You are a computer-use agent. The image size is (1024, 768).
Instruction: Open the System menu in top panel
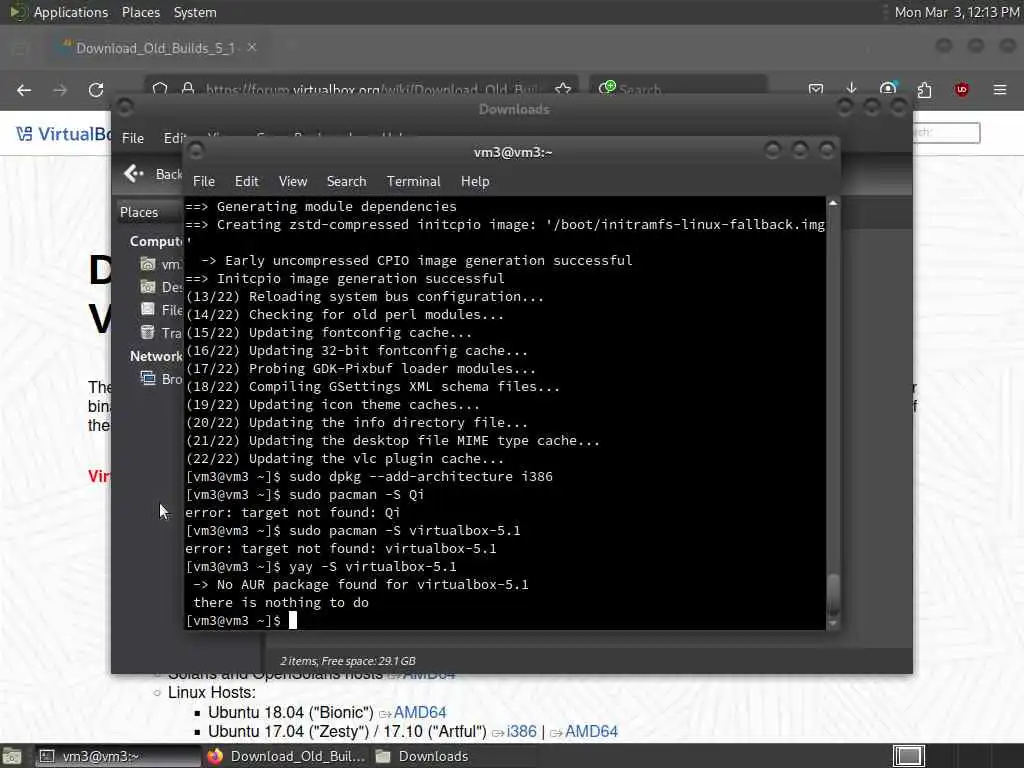[195, 12]
